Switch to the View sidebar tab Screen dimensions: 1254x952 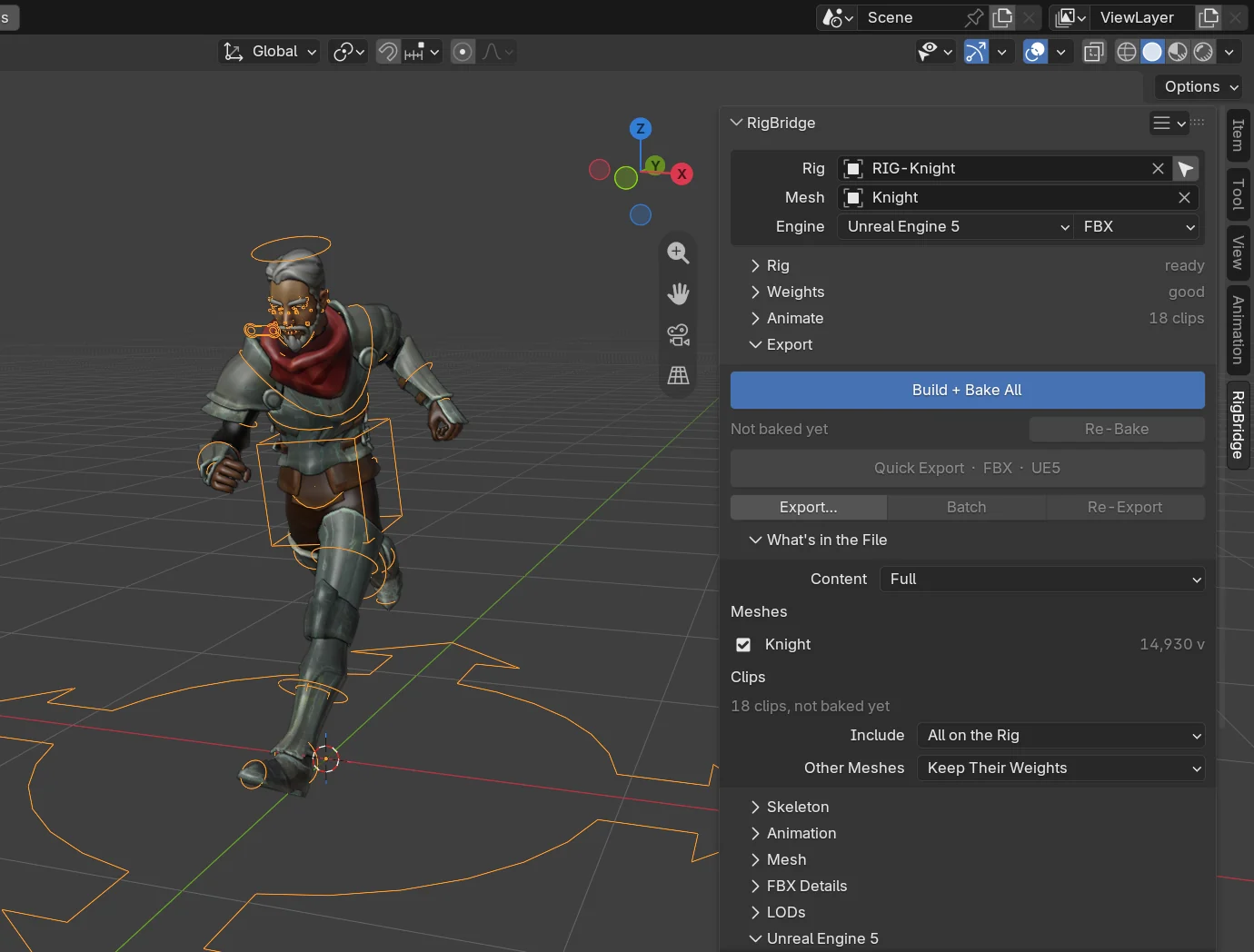click(x=1238, y=253)
